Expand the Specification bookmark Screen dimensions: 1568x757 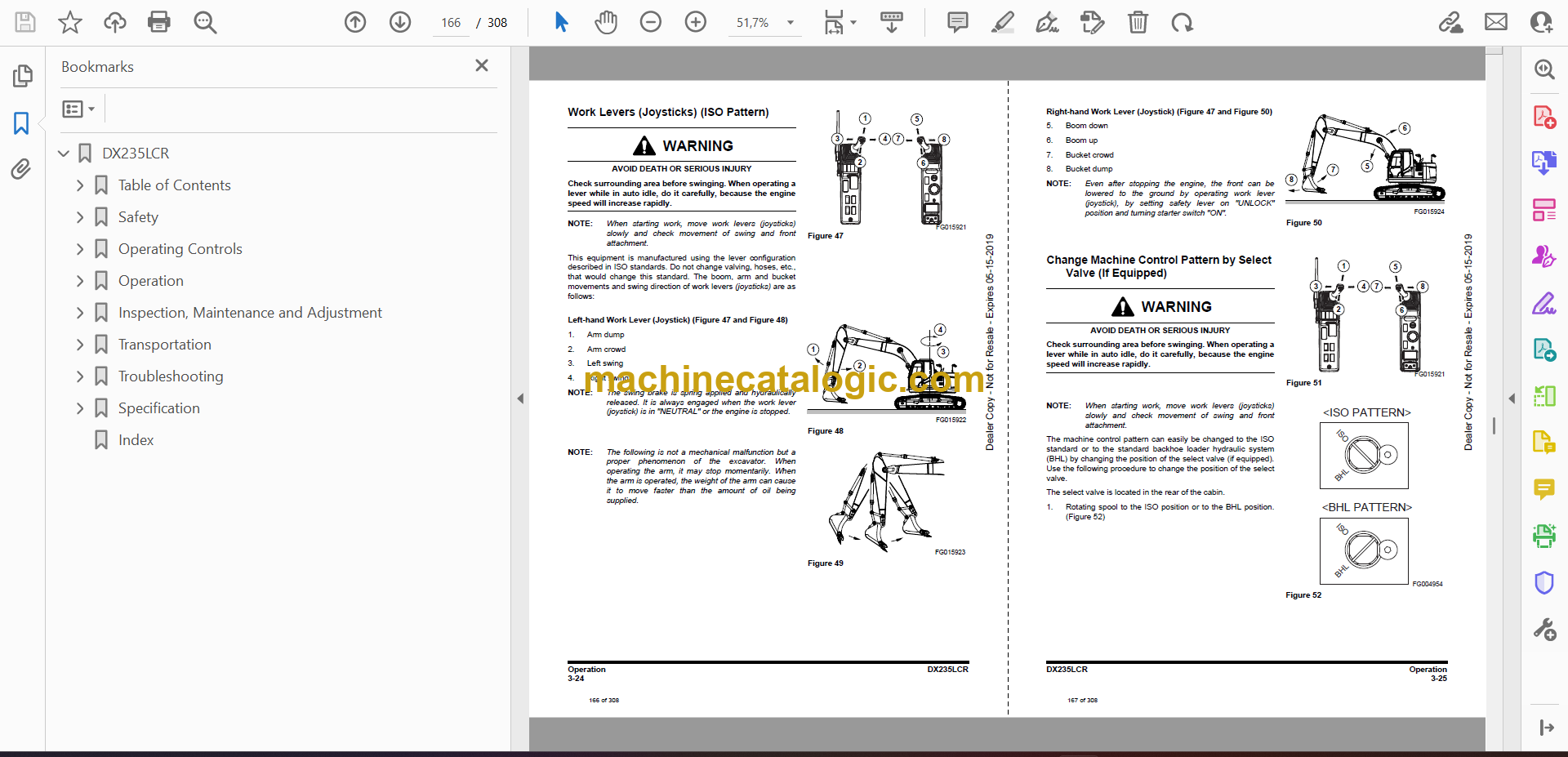click(80, 408)
